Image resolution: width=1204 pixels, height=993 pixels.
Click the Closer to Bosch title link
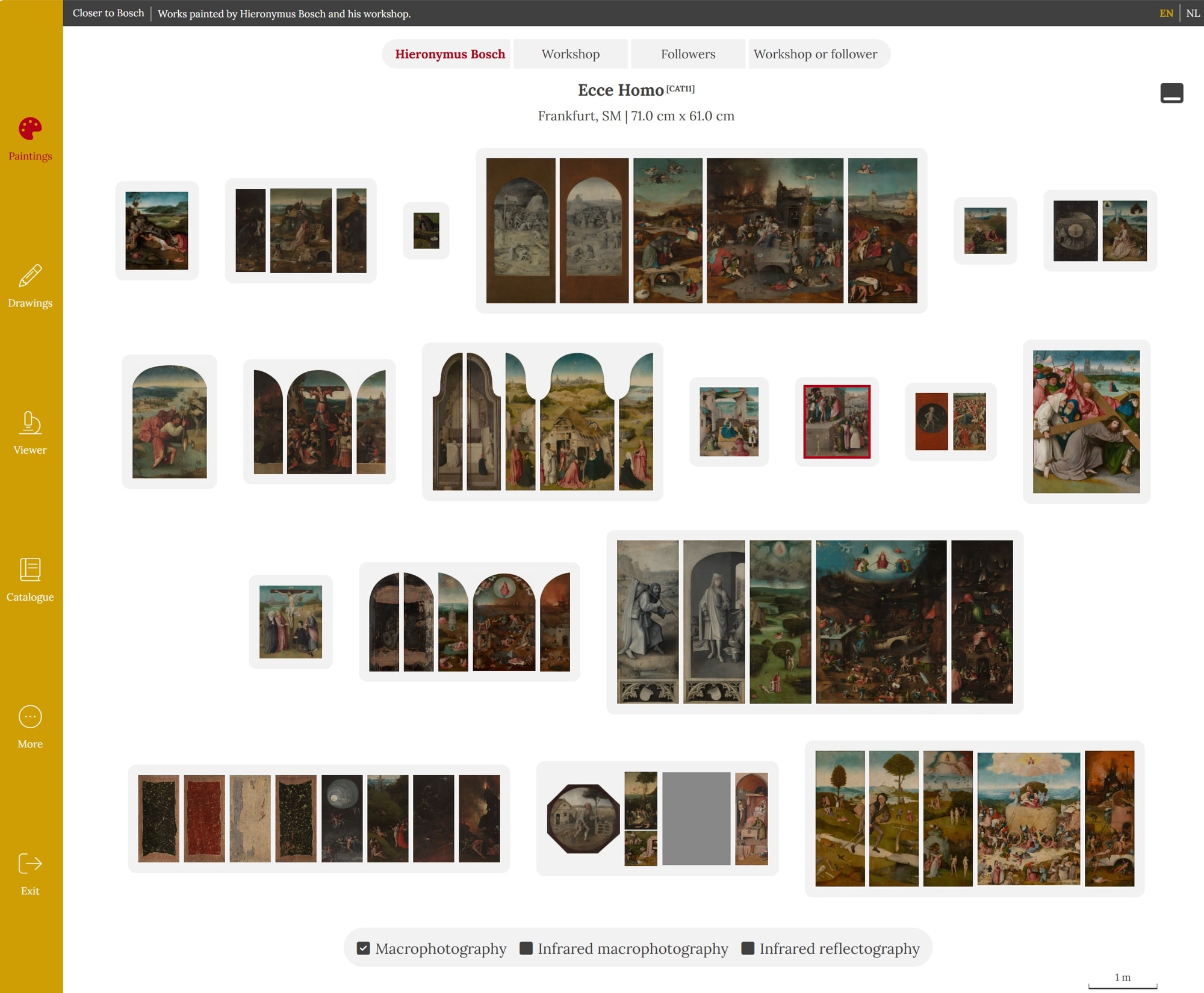[x=108, y=13]
